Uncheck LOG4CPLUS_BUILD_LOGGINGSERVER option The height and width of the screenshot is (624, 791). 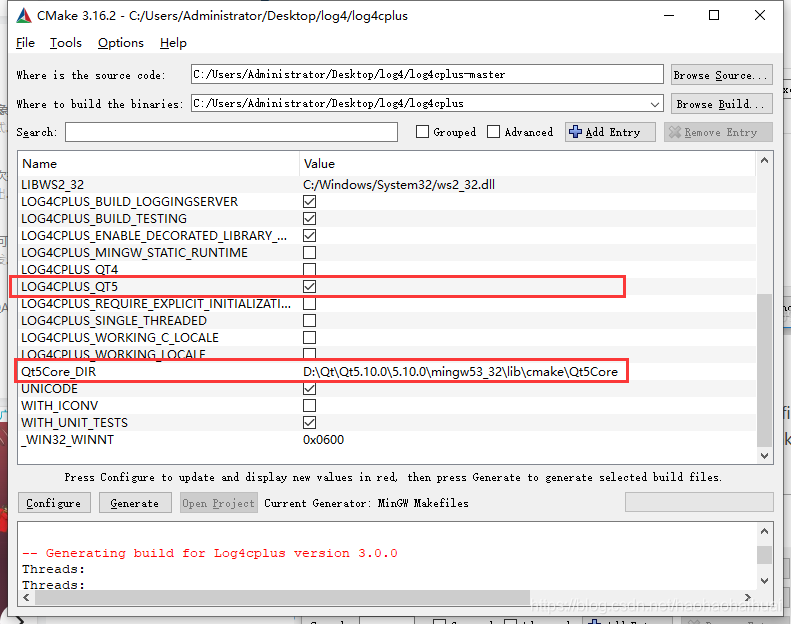click(x=309, y=201)
